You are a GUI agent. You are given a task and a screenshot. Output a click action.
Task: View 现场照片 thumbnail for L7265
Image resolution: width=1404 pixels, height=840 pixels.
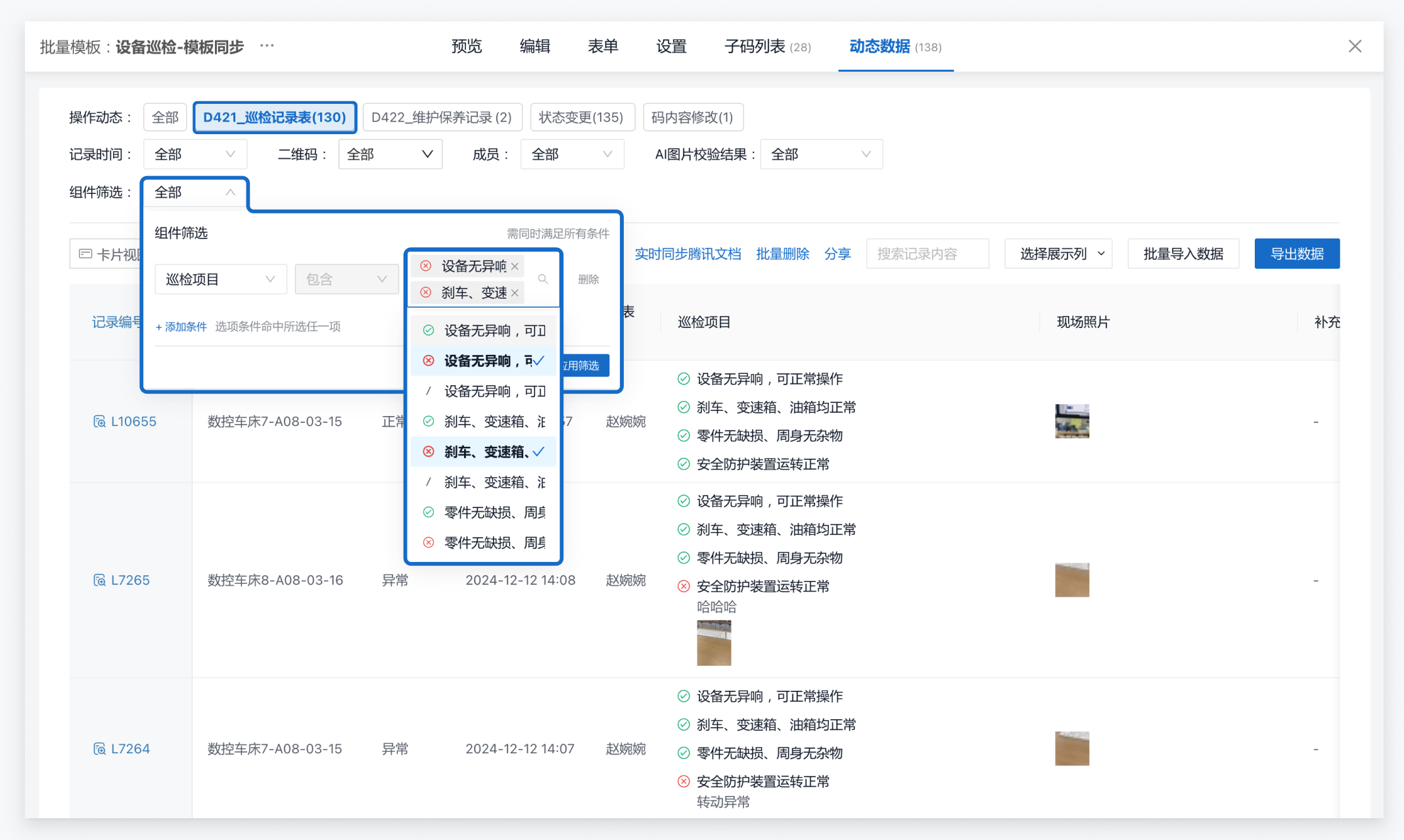1072,580
